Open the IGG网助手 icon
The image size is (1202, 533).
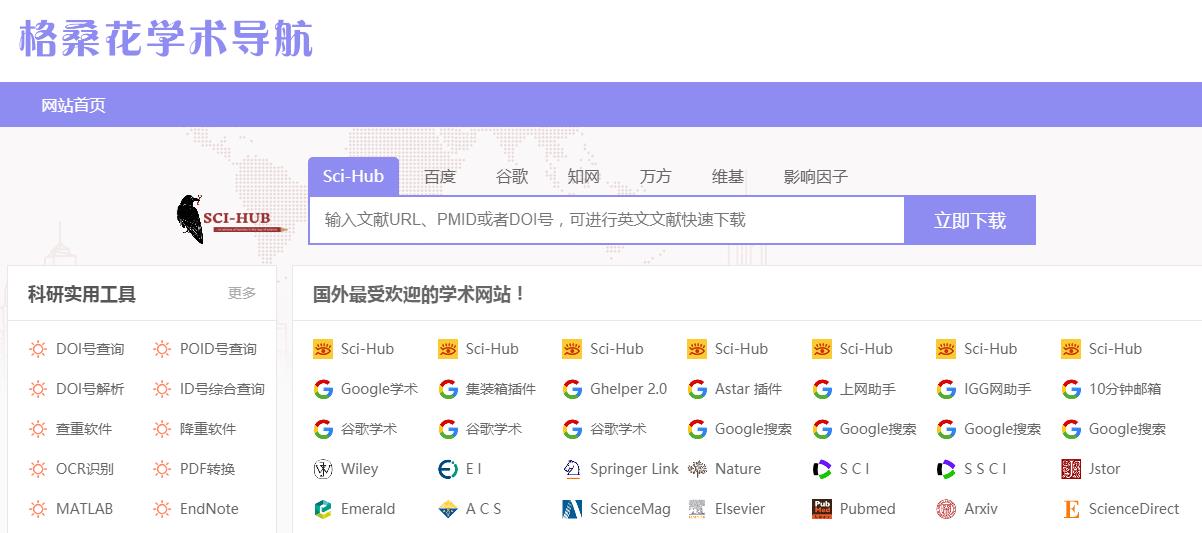point(946,389)
